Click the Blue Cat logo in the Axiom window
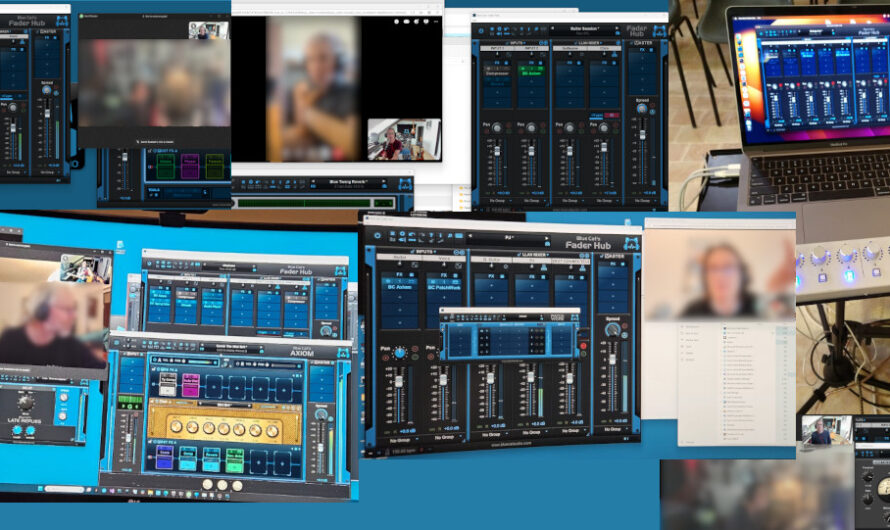This screenshot has height=530, width=890. (343, 353)
